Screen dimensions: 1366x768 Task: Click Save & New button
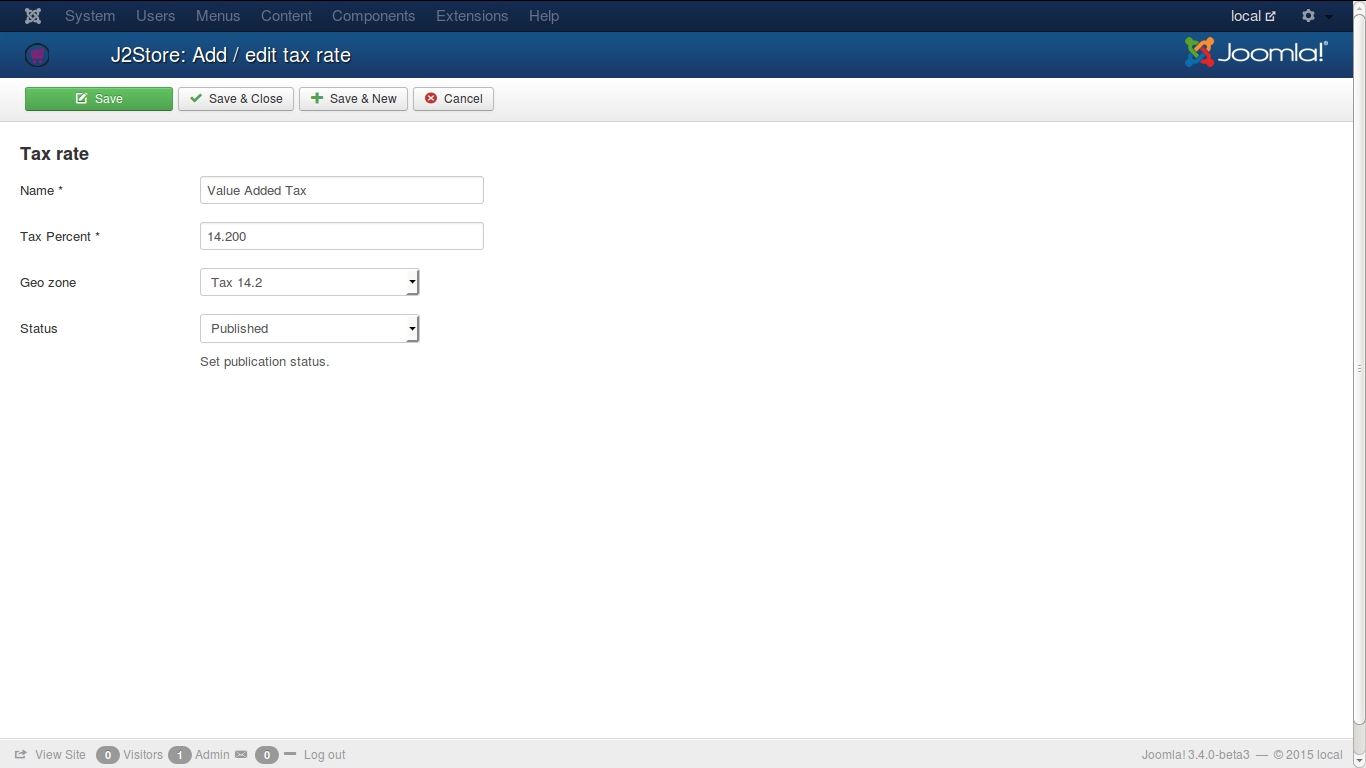coord(353,99)
